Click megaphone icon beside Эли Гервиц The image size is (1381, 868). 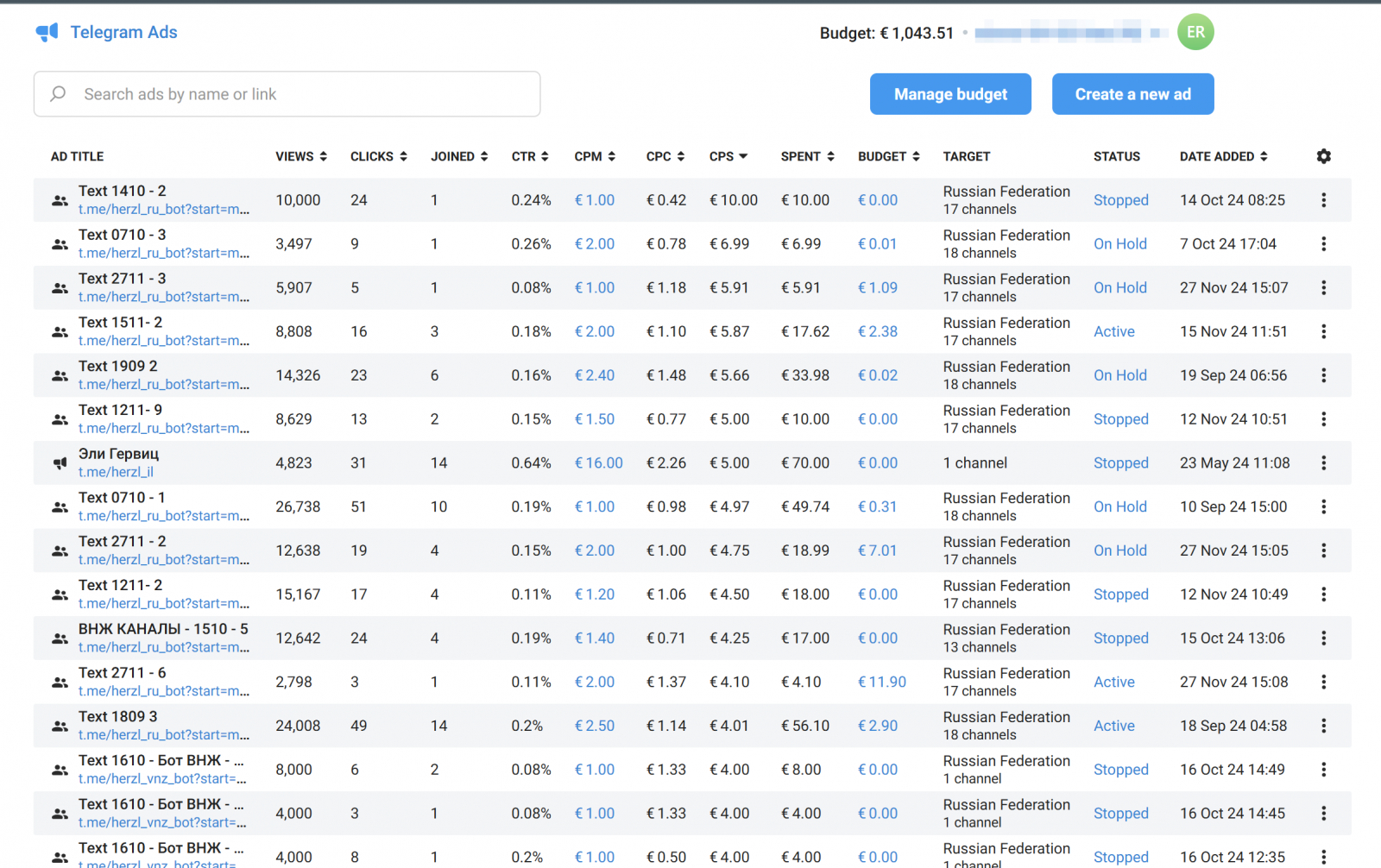pyautogui.click(x=60, y=463)
